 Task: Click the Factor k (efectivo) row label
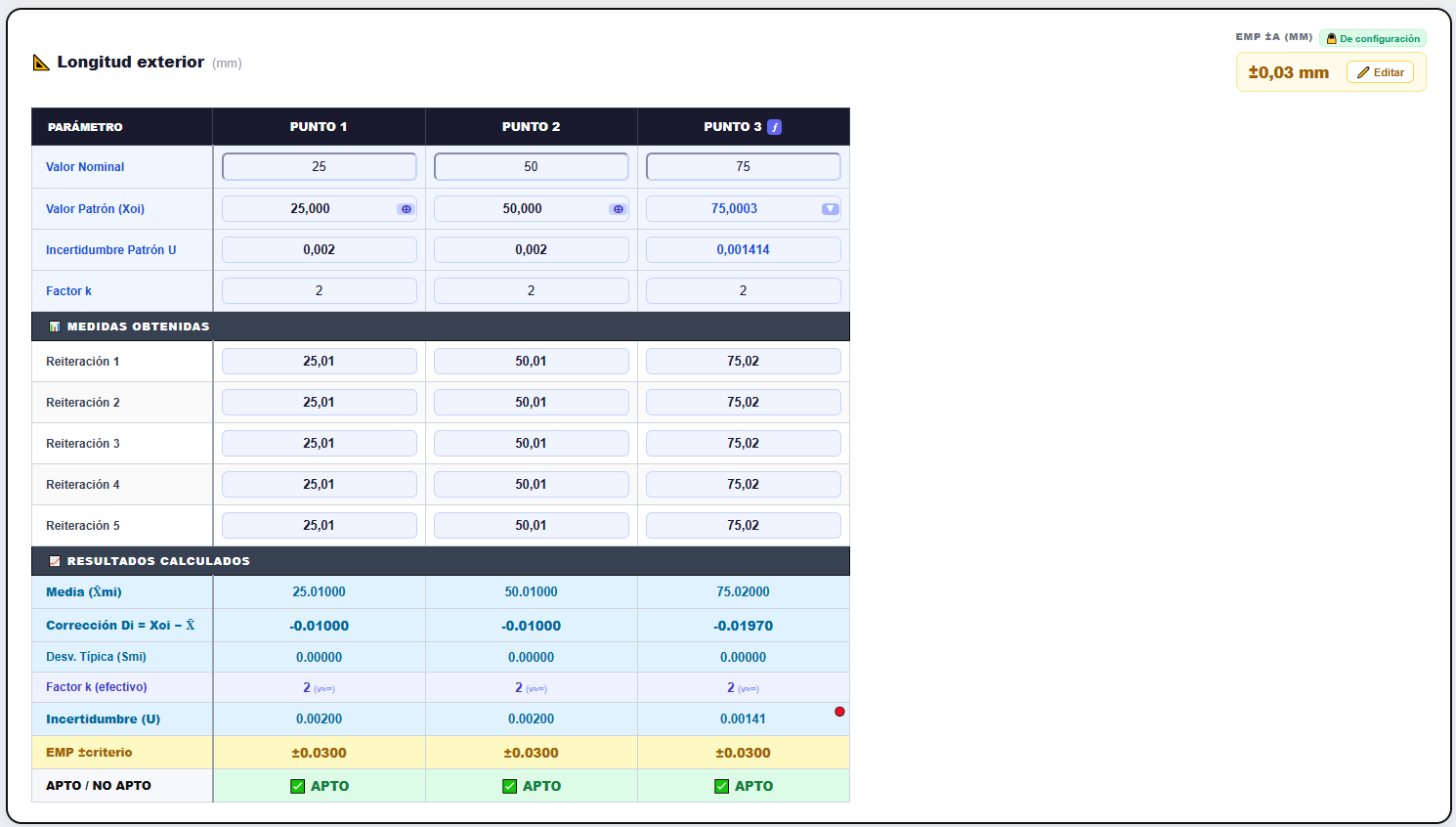(x=97, y=687)
